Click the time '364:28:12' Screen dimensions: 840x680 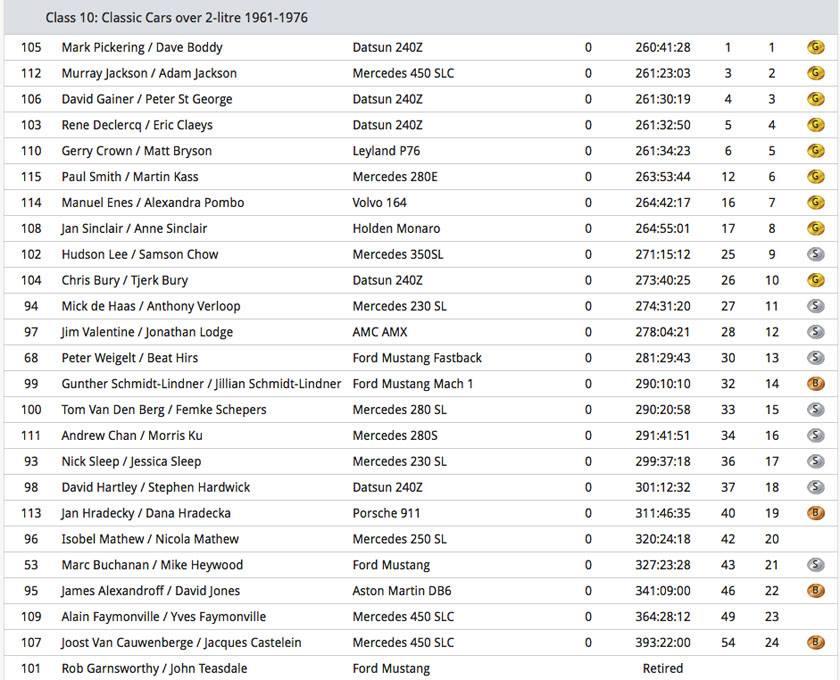pos(663,617)
